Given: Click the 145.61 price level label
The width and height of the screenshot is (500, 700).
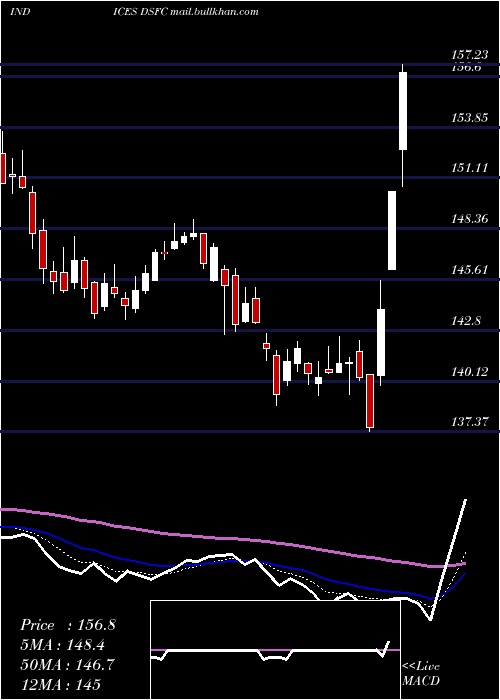Looking at the screenshot, I should [x=470, y=270].
